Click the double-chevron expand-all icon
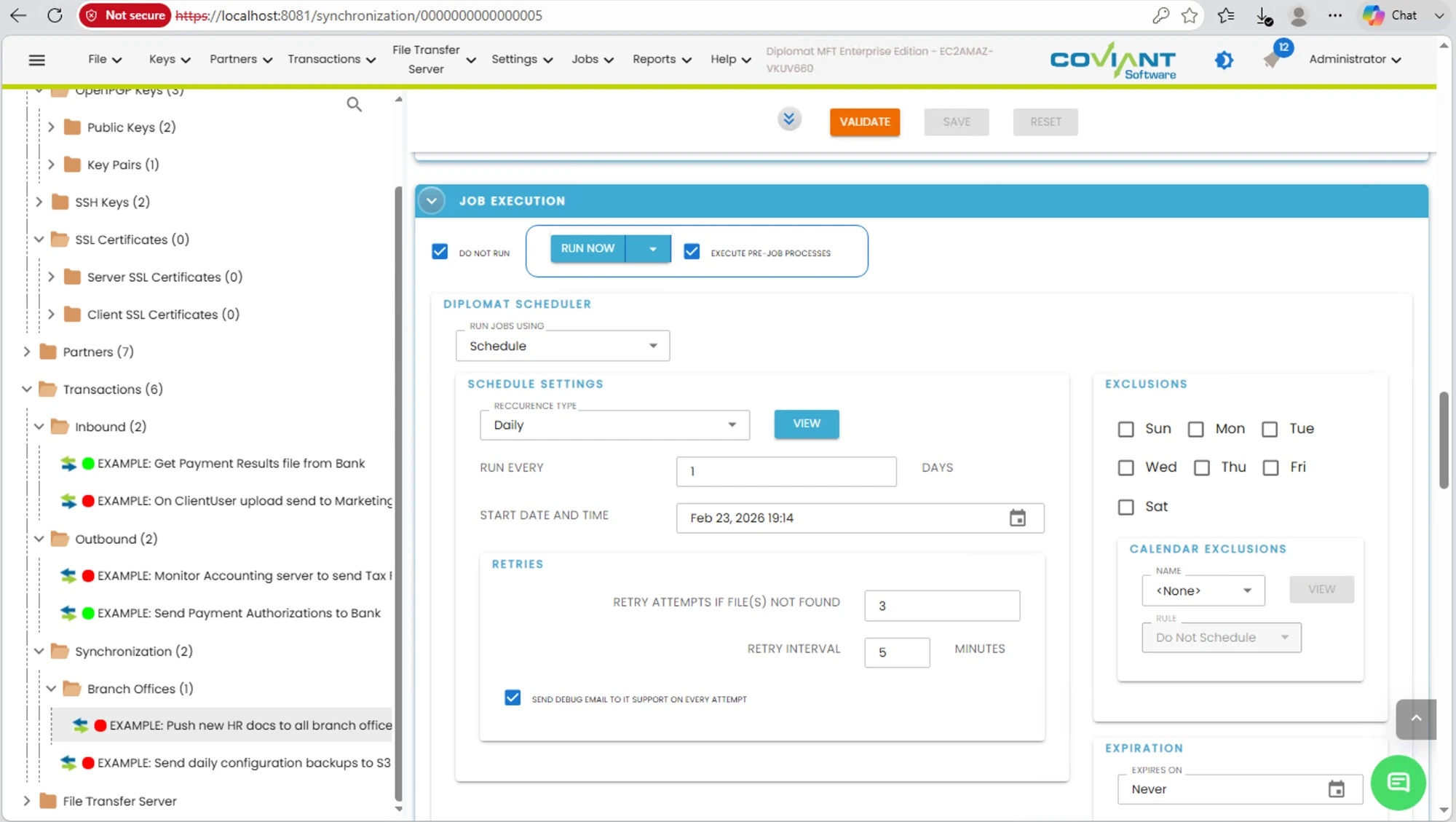1456x822 pixels. click(788, 118)
